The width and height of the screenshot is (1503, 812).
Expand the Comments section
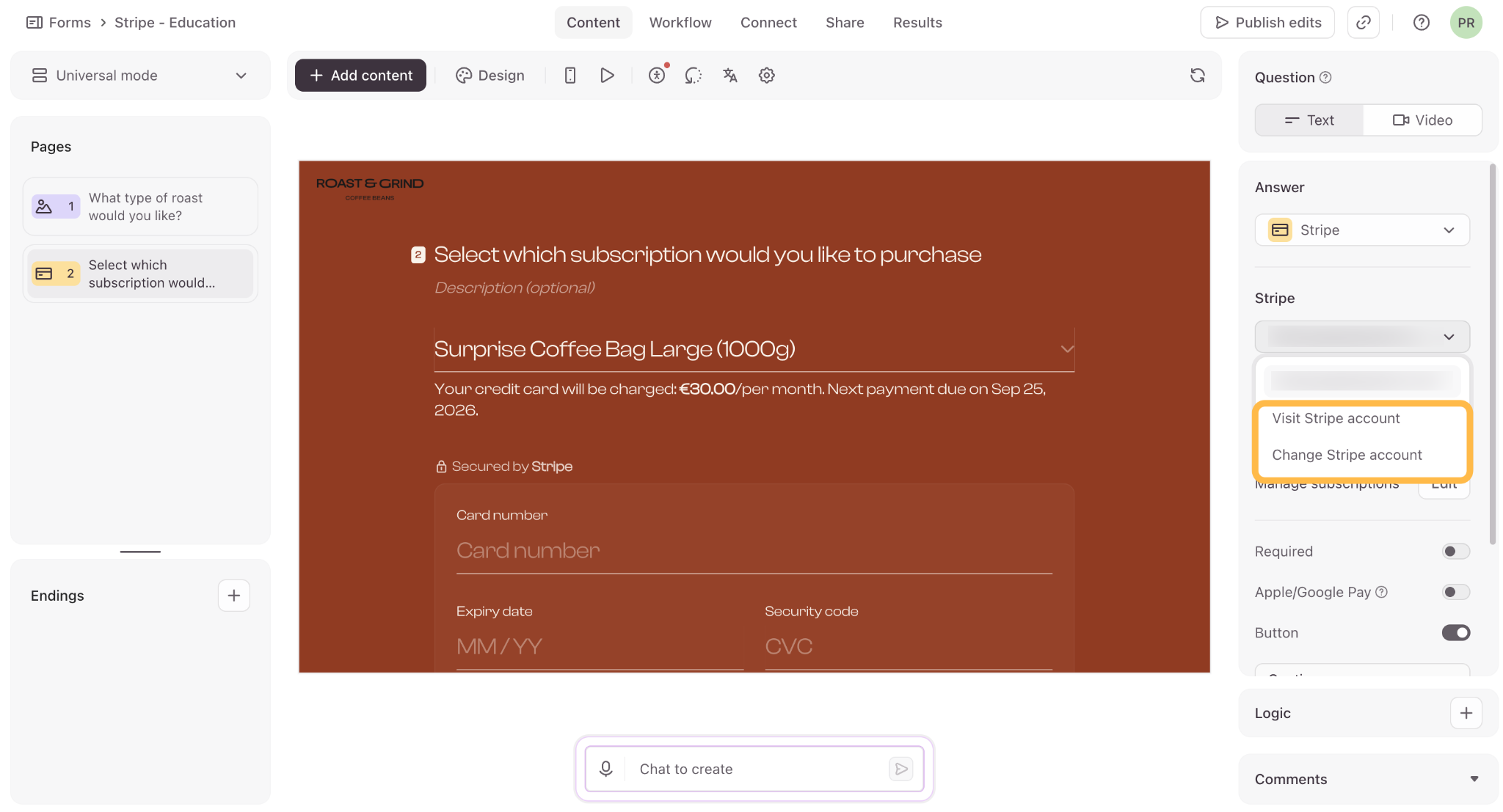[1368, 779]
